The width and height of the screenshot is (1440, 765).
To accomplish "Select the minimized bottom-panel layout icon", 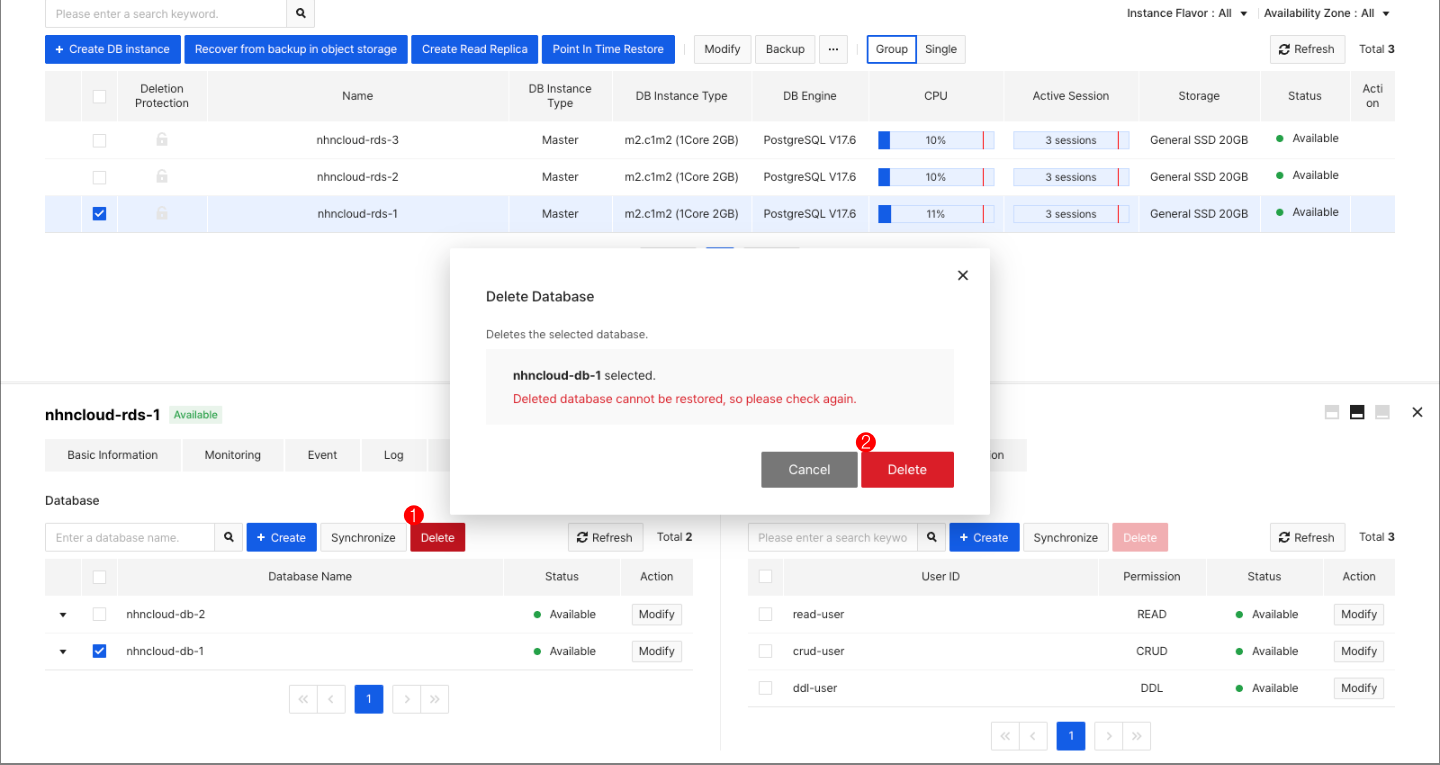I will (x=1381, y=411).
